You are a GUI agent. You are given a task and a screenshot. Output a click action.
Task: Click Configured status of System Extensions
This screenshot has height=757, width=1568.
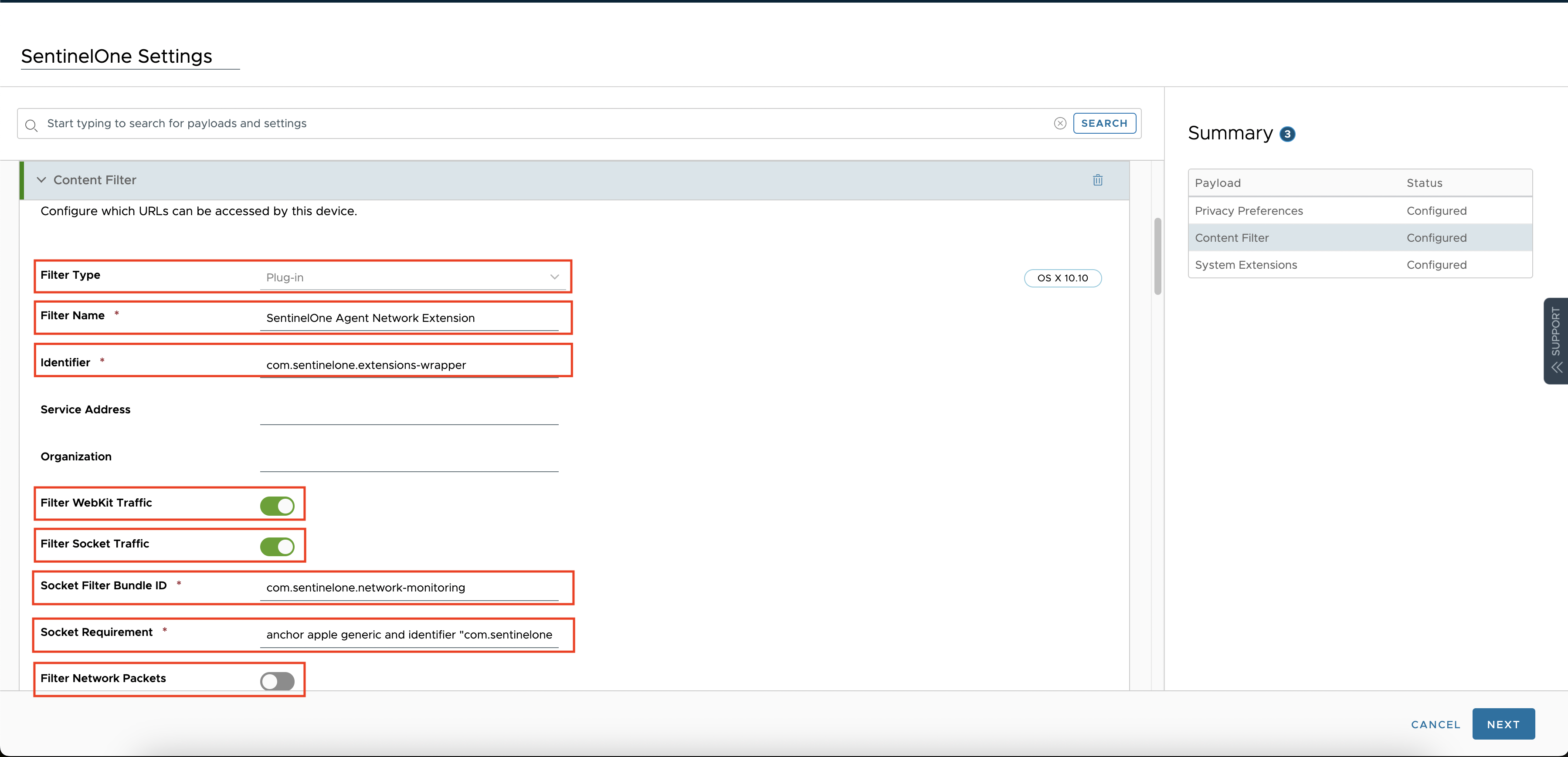point(1436,265)
